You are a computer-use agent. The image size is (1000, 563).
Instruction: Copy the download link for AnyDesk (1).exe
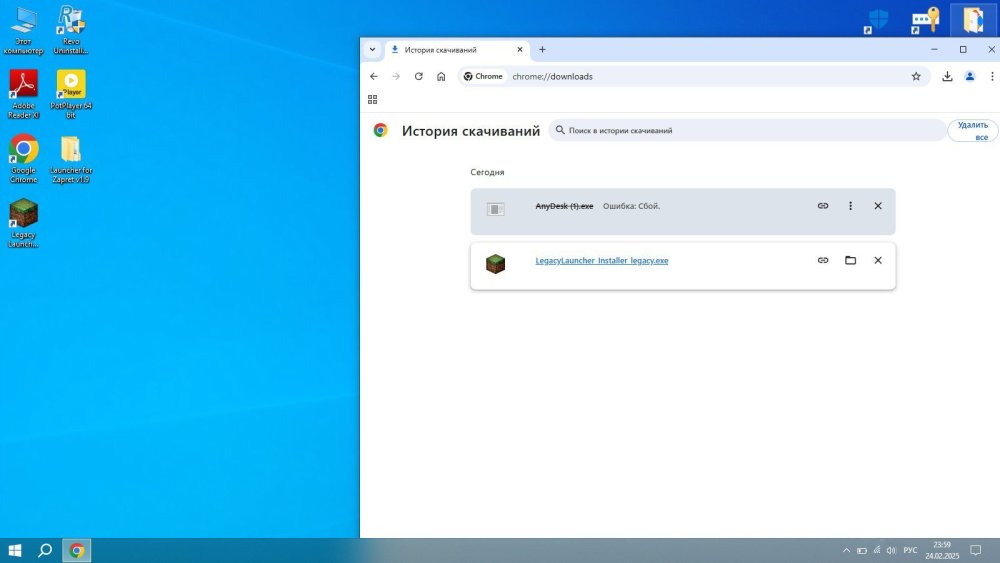[x=823, y=206]
